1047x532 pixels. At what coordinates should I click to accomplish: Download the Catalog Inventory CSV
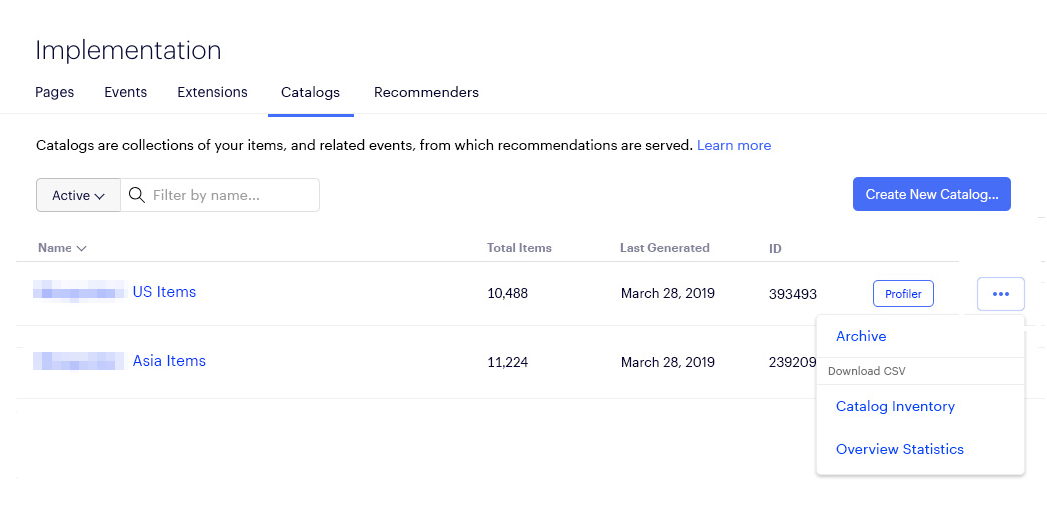[x=895, y=406]
